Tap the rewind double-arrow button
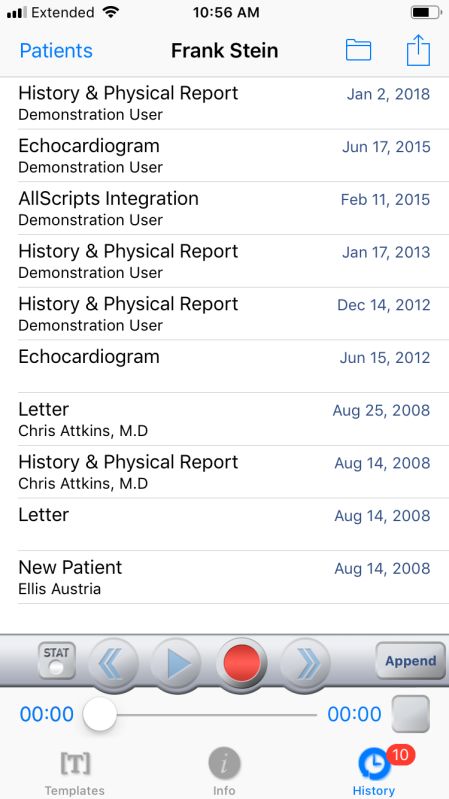 (113, 663)
